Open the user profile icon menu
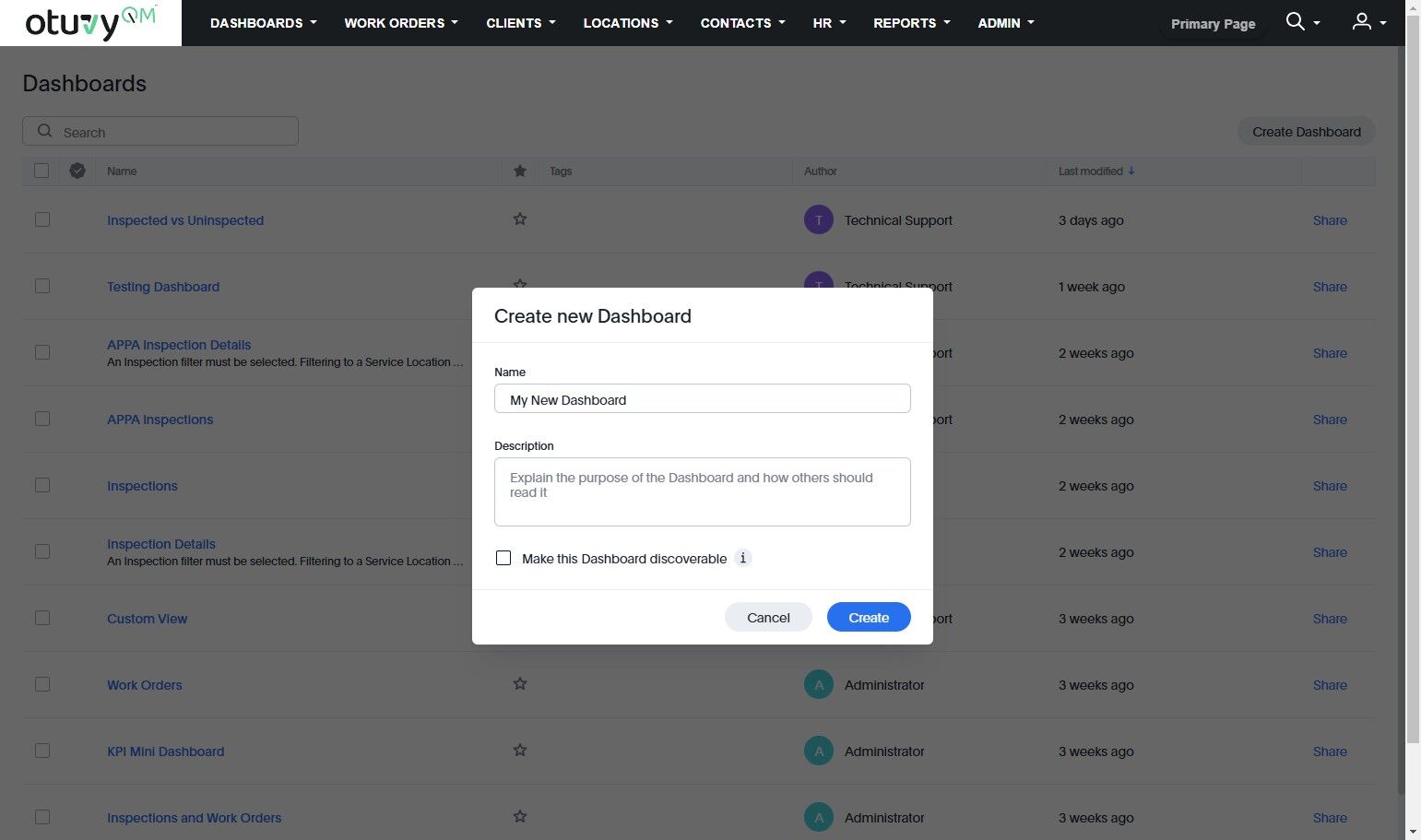 point(1362,21)
